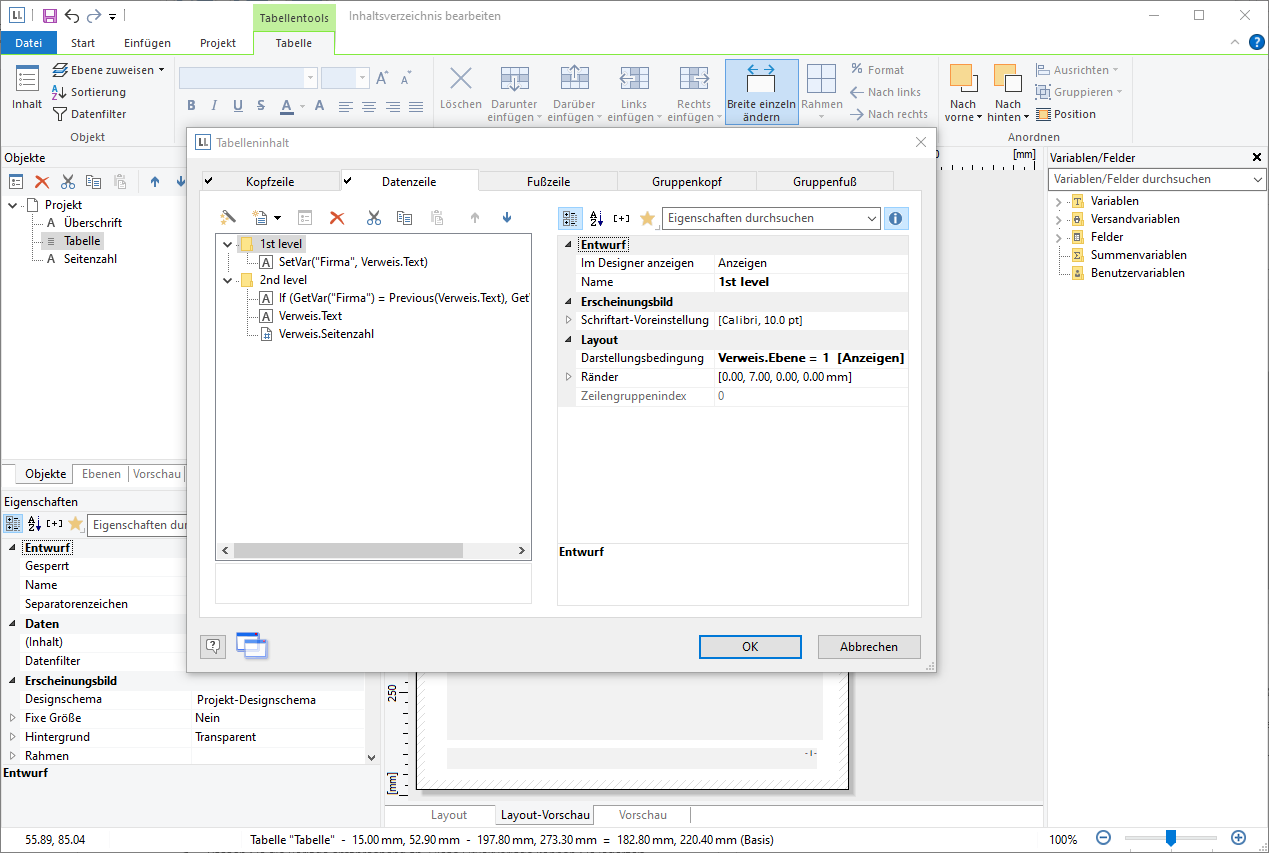Image resolution: width=1269 pixels, height=853 pixels.
Task: Click the OK button
Action: (750, 647)
